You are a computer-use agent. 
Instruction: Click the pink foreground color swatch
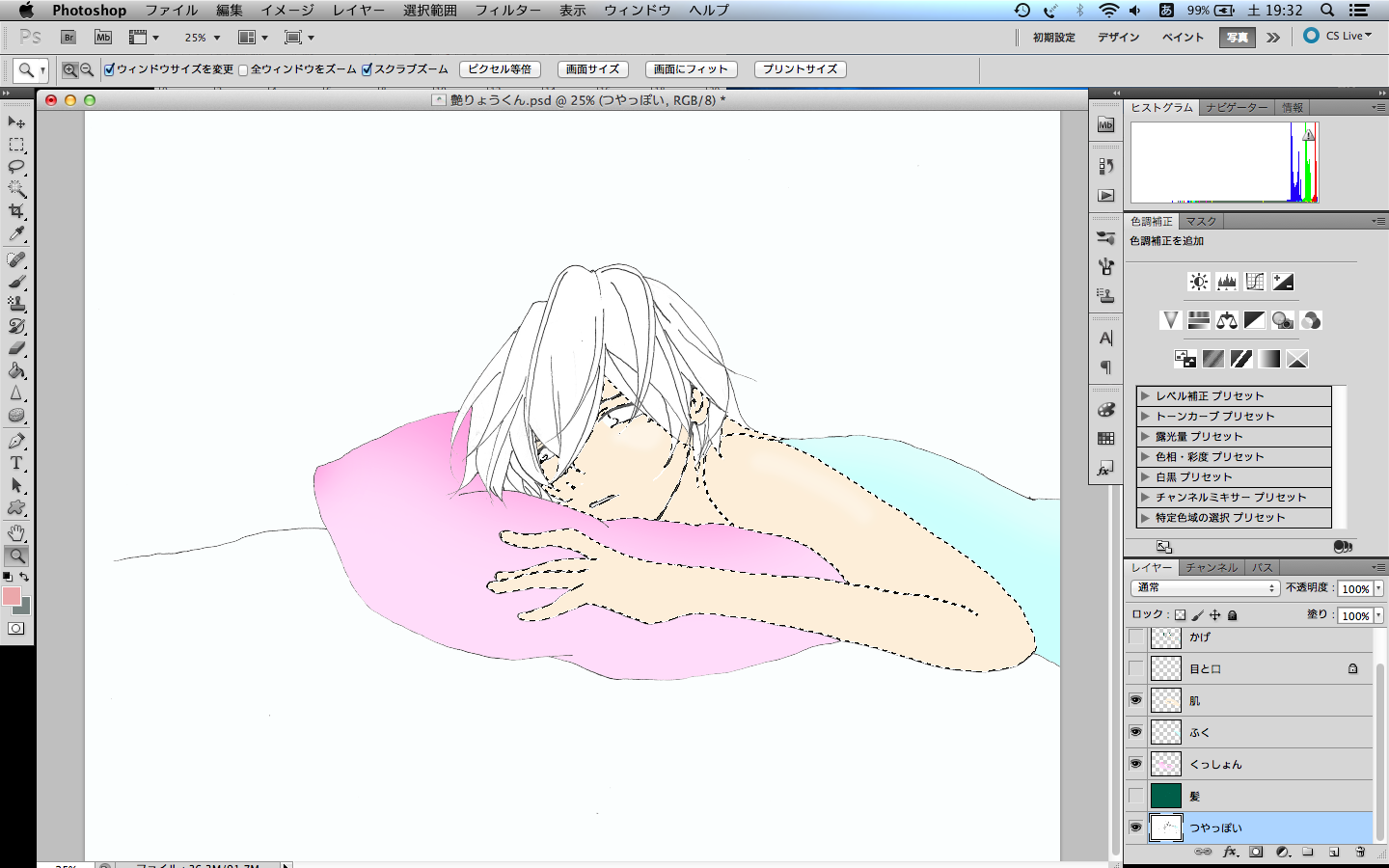coord(12,597)
